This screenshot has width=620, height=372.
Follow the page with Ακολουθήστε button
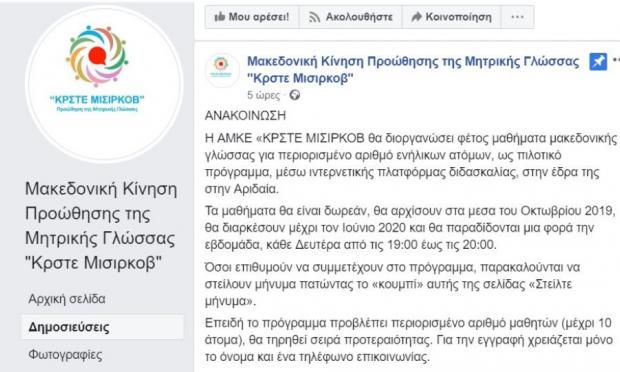(x=351, y=17)
